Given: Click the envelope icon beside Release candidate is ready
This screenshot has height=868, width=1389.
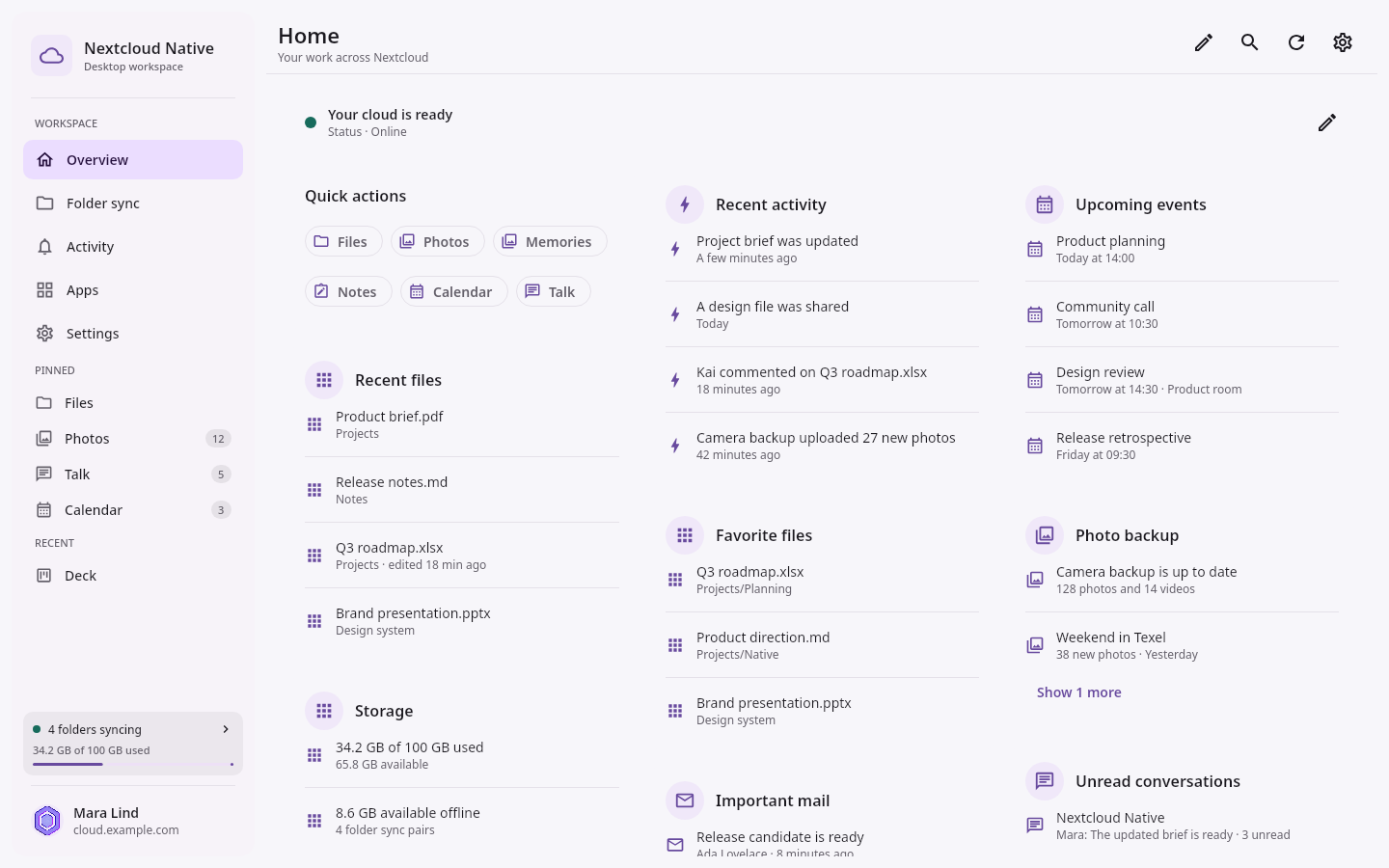Looking at the screenshot, I should [675, 845].
